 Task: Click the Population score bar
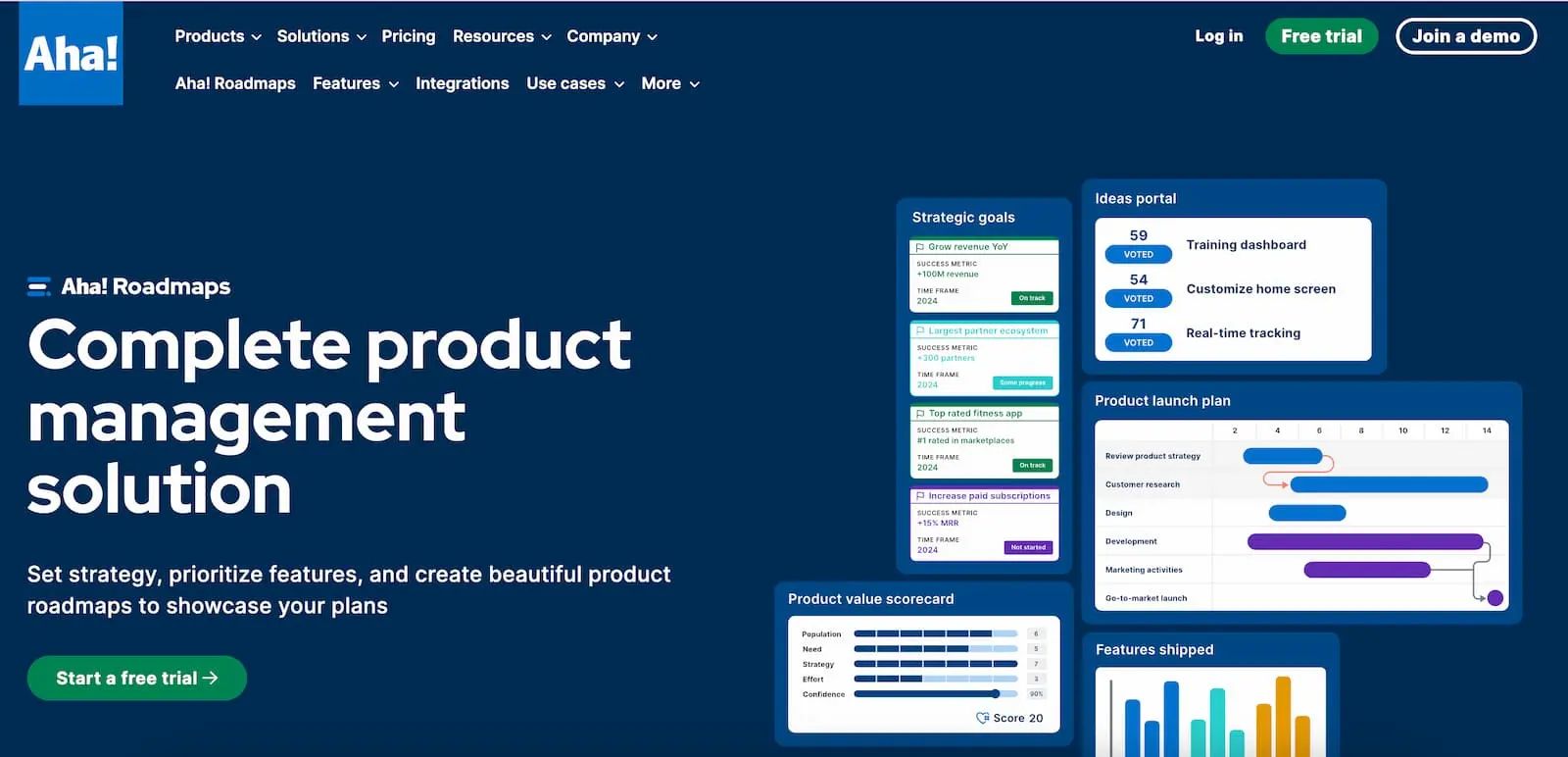(935, 633)
